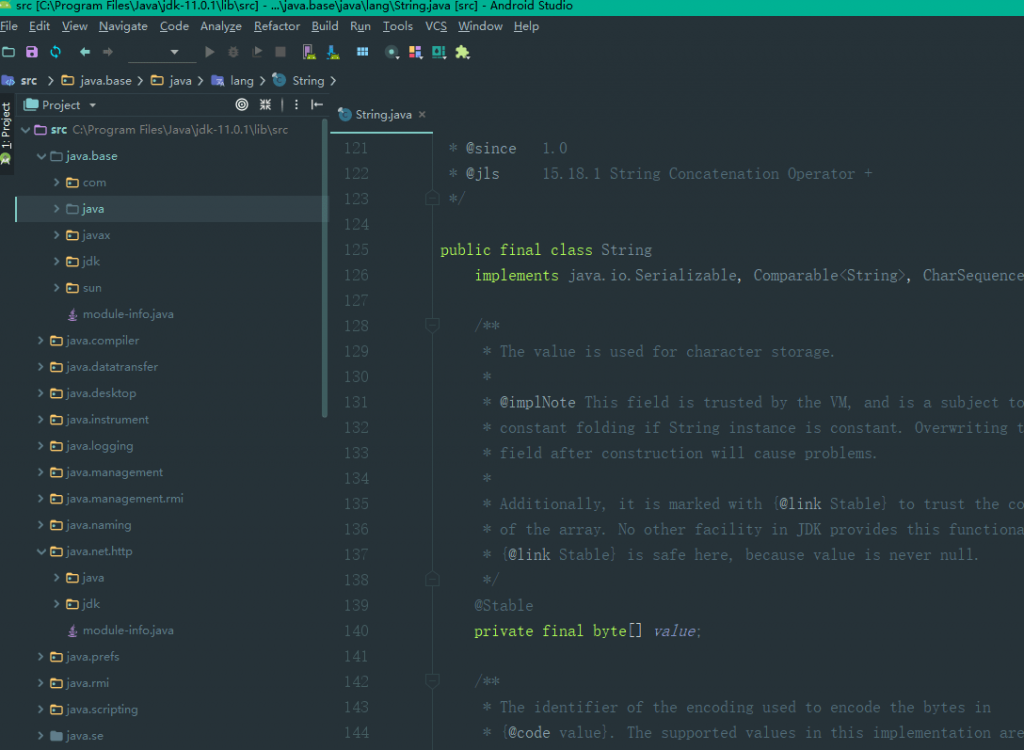Click the green puzzle piece icon
This screenshot has height=750, width=1024.
click(462, 52)
